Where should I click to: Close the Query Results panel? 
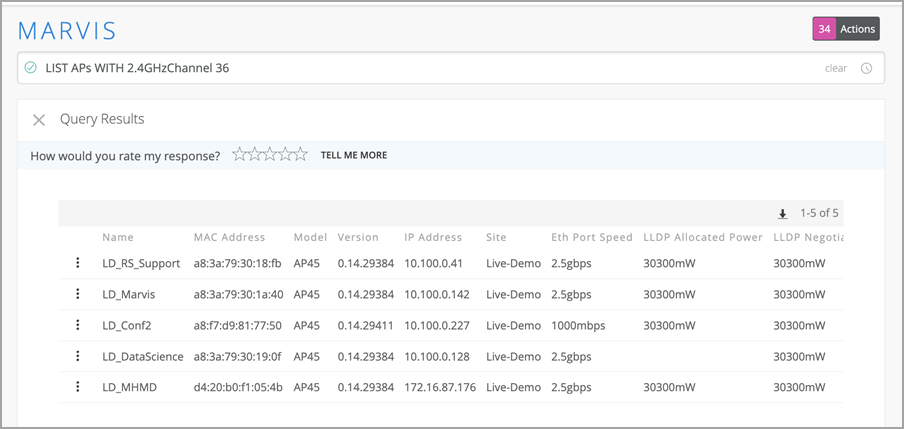click(39, 120)
